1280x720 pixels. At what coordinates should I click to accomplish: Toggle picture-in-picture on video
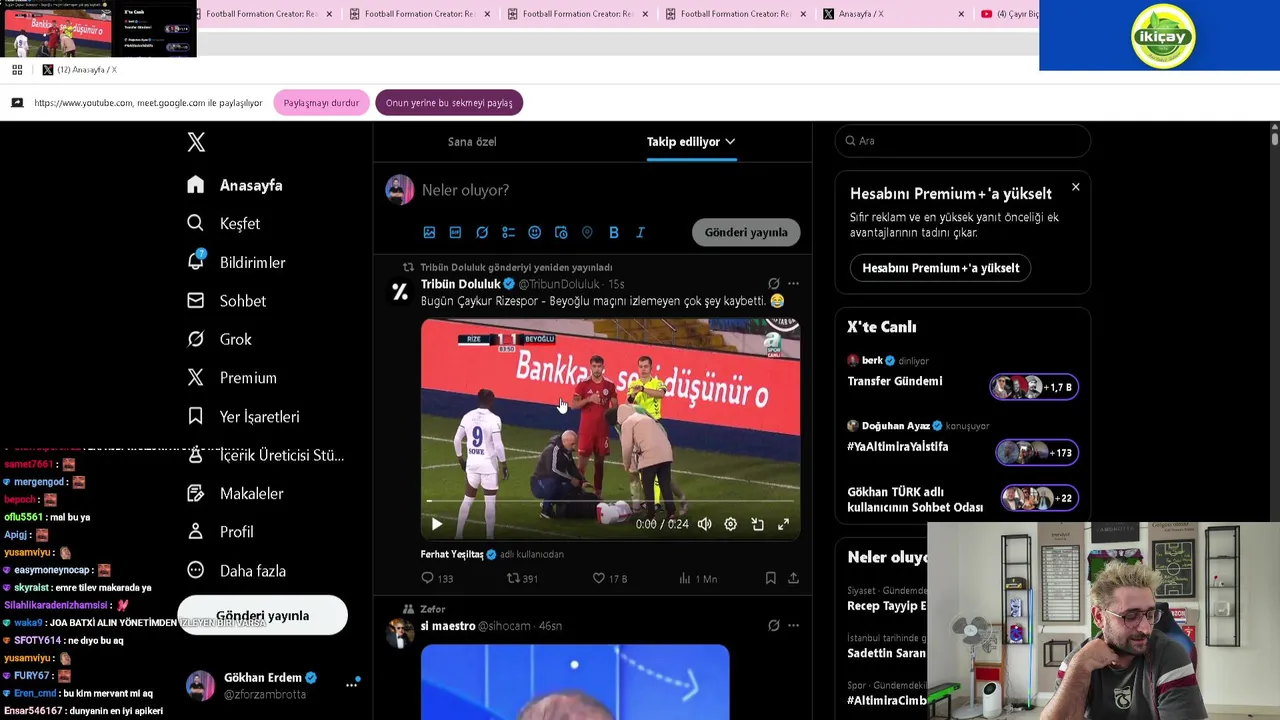pos(758,524)
